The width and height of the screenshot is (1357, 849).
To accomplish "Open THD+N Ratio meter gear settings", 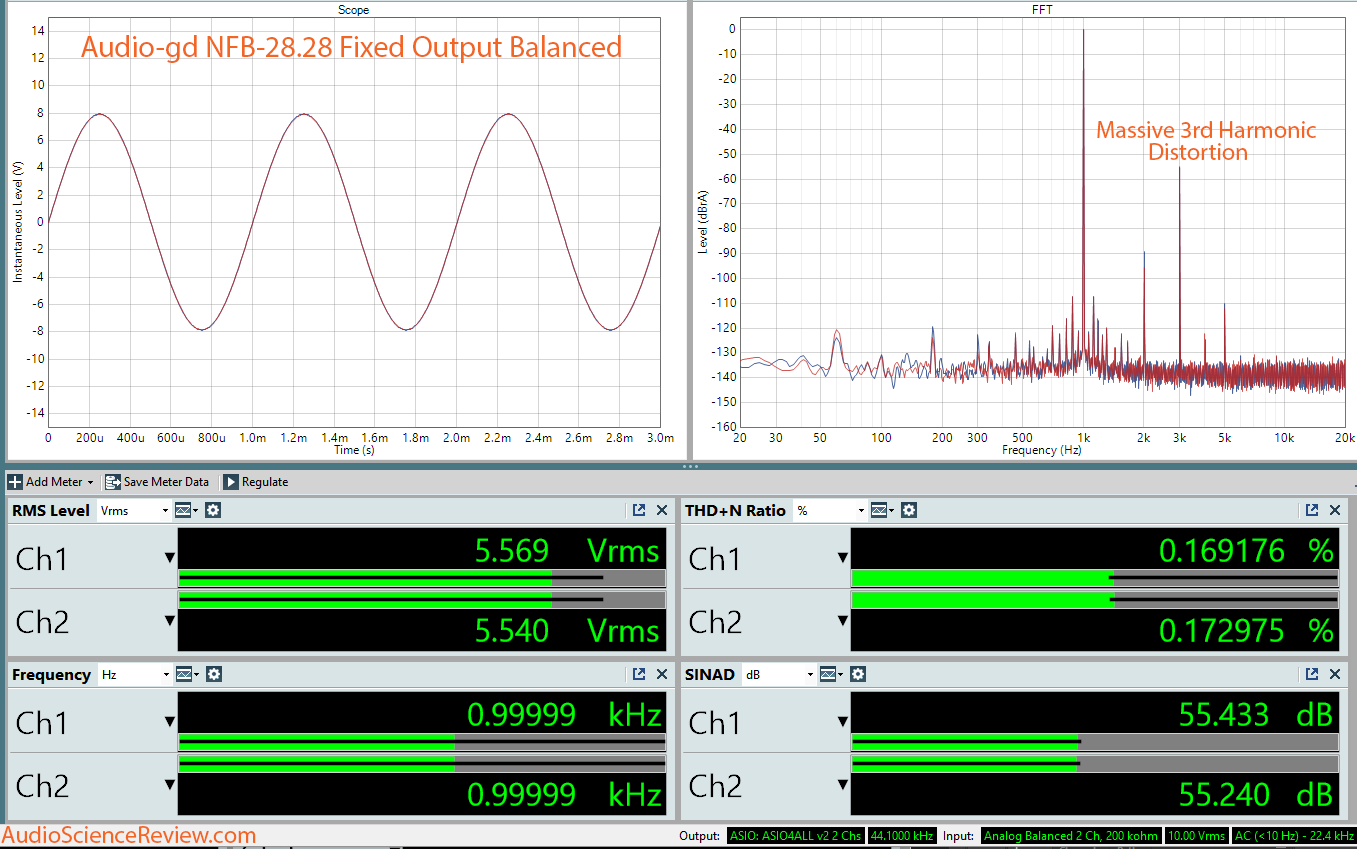I will 908,510.
